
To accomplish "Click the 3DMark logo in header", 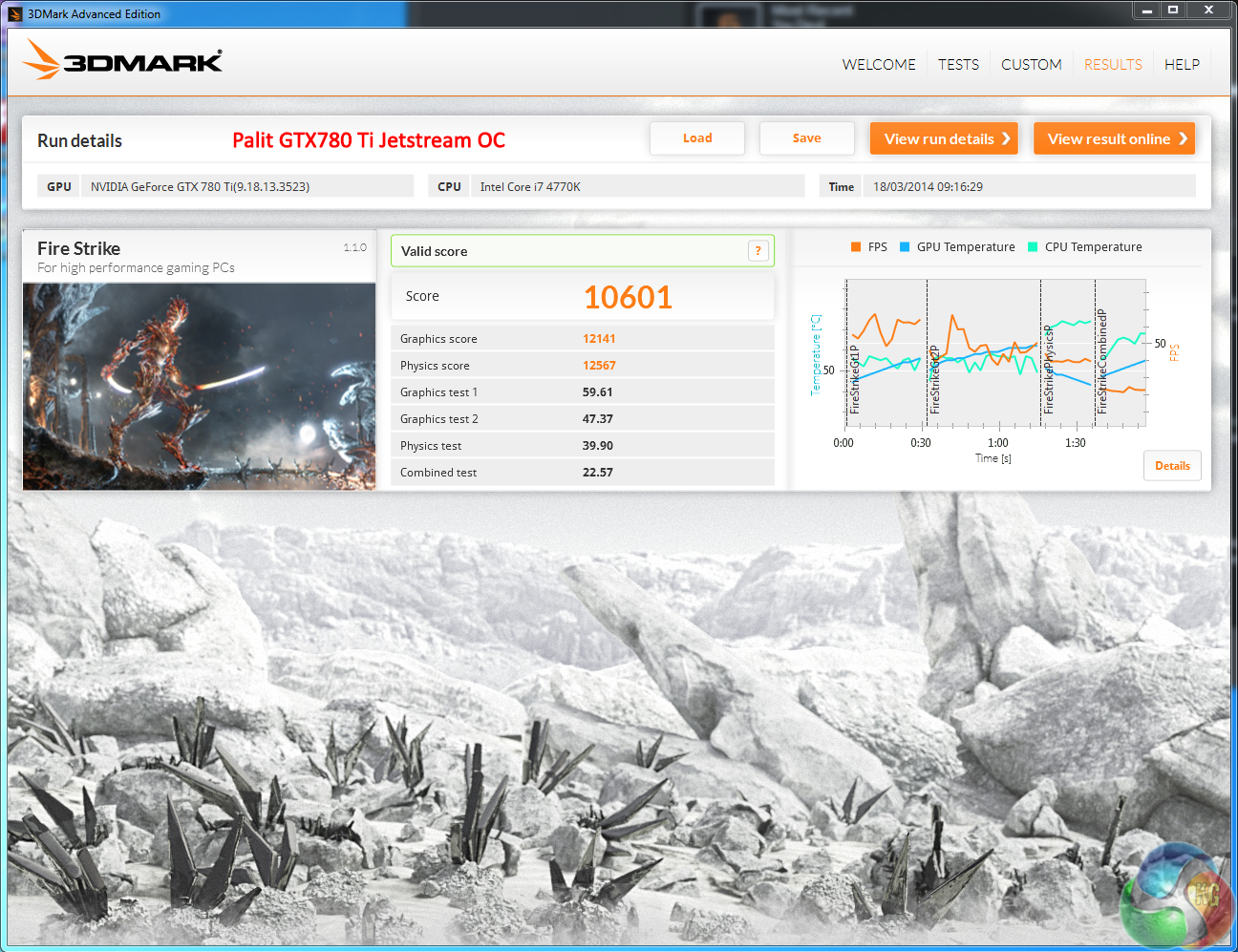I will click(x=122, y=60).
